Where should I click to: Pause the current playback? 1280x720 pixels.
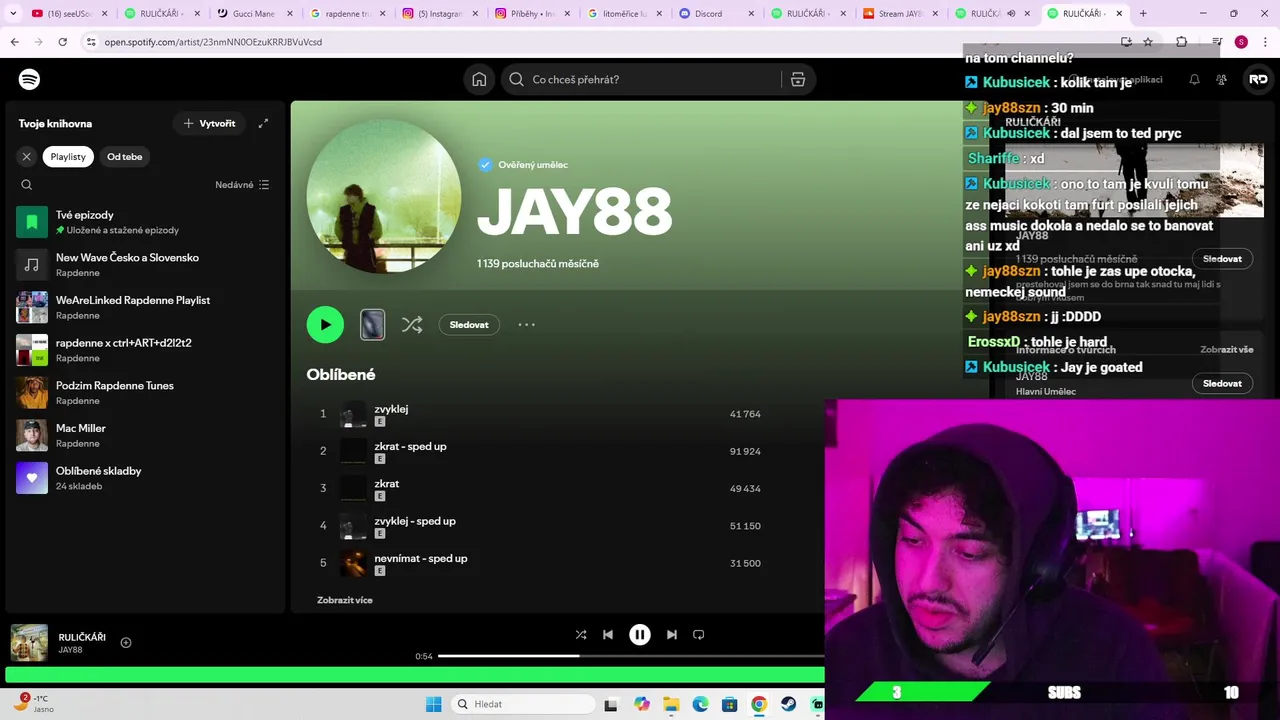click(x=640, y=634)
